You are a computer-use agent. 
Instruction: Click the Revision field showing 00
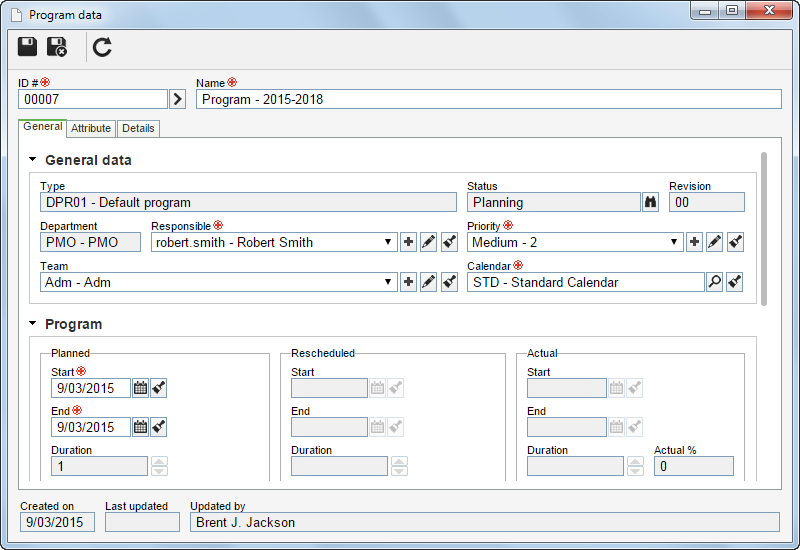(707, 202)
